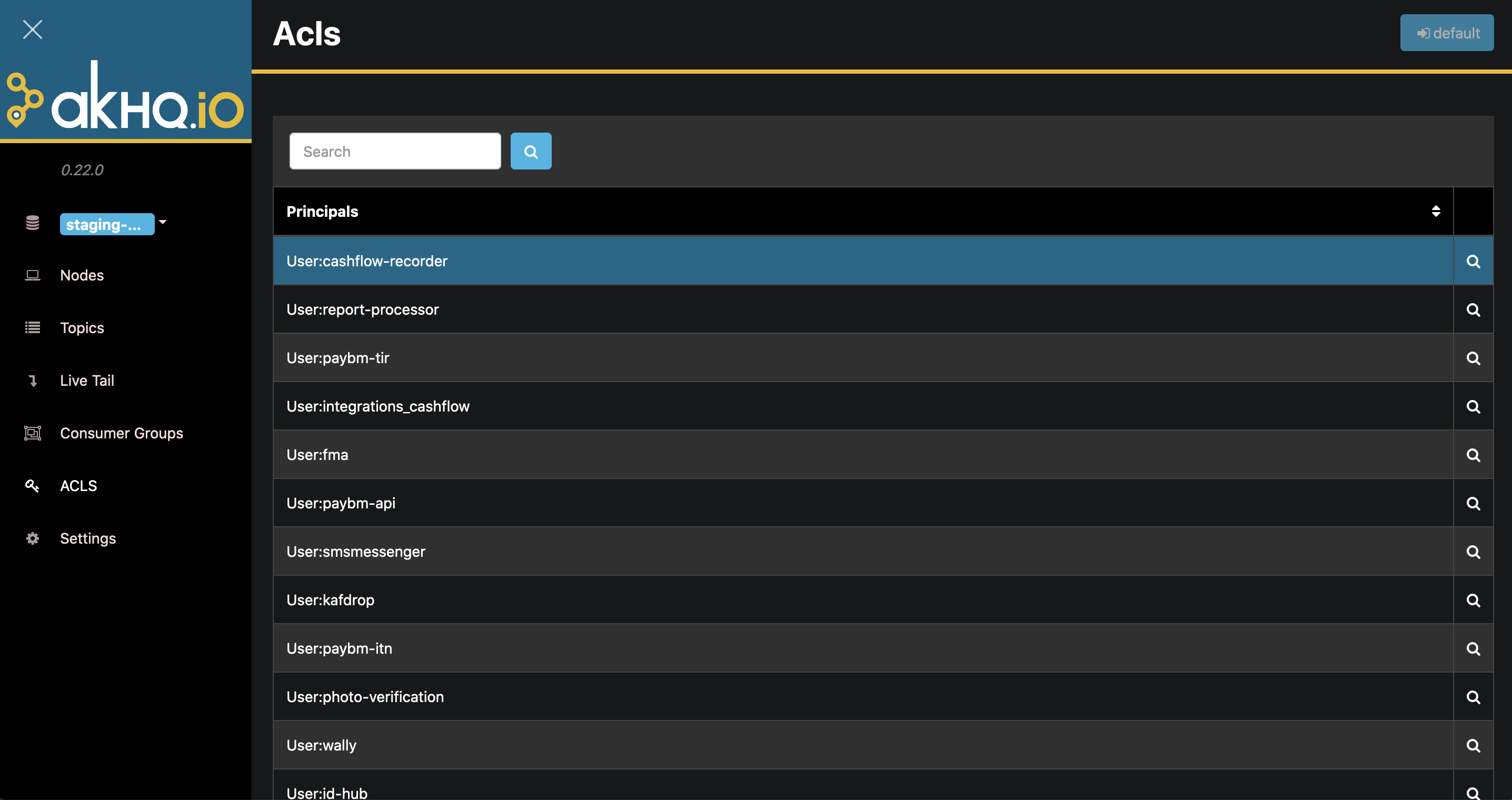The width and height of the screenshot is (1512, 800).
Task: Navigate to Consumer Groups
Action: [121, 433]
